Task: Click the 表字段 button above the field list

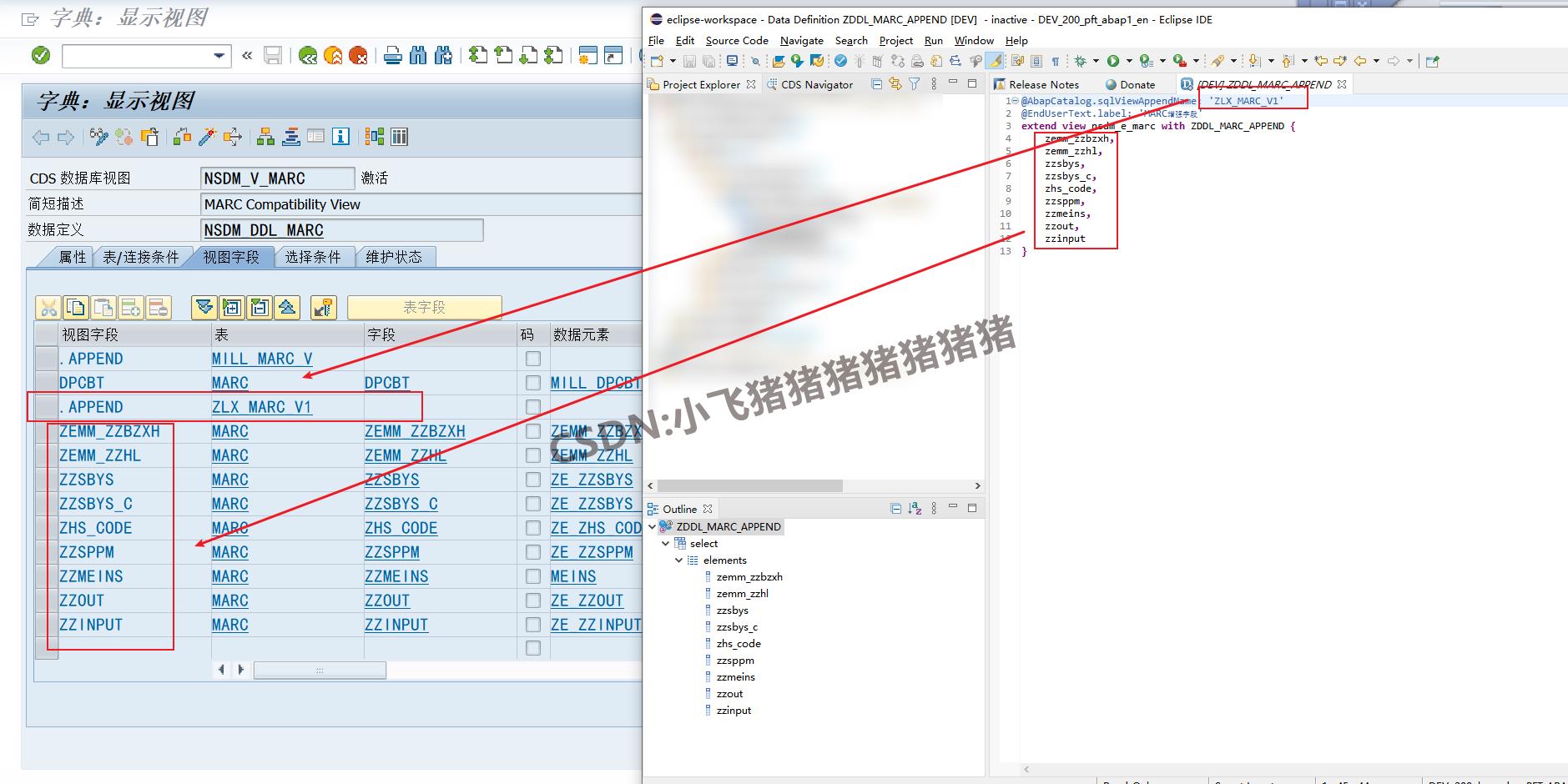Action: tap(423, 307)
